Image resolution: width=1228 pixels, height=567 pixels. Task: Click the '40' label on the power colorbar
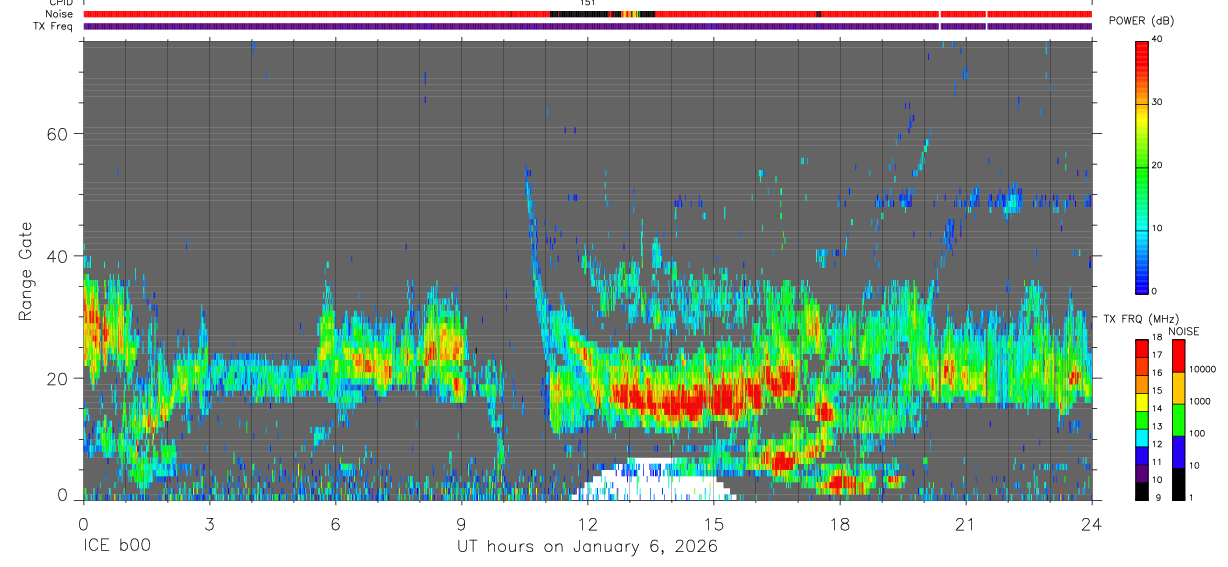[1158, 40]
